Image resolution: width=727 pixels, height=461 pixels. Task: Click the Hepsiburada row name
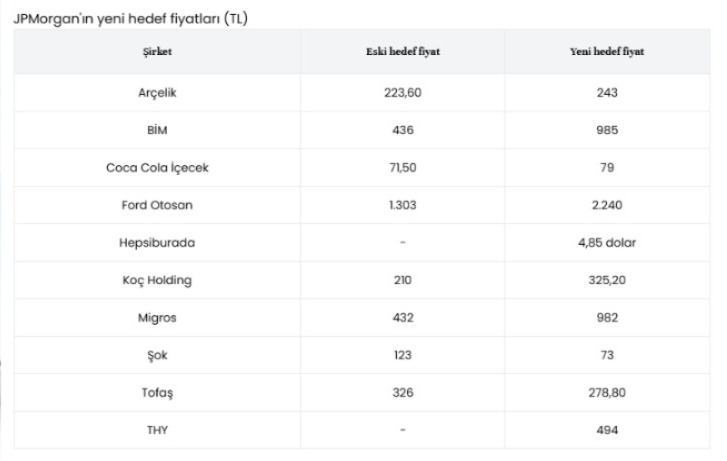pos(158,242)
